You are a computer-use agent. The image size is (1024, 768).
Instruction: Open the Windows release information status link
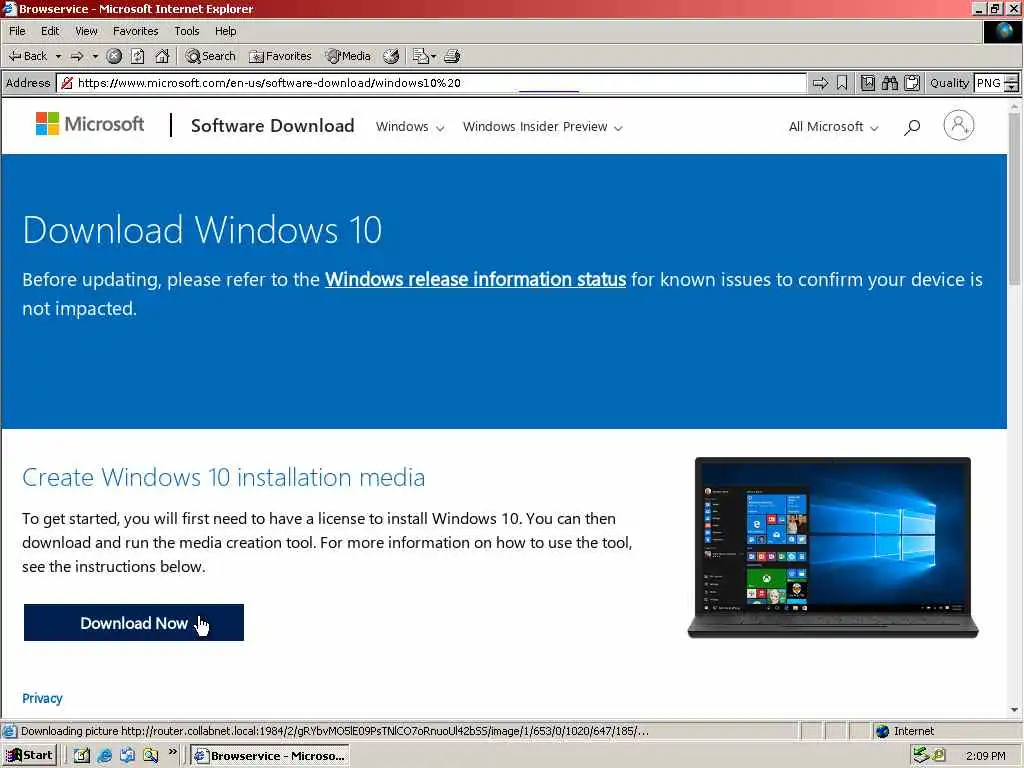click(475, 280)
